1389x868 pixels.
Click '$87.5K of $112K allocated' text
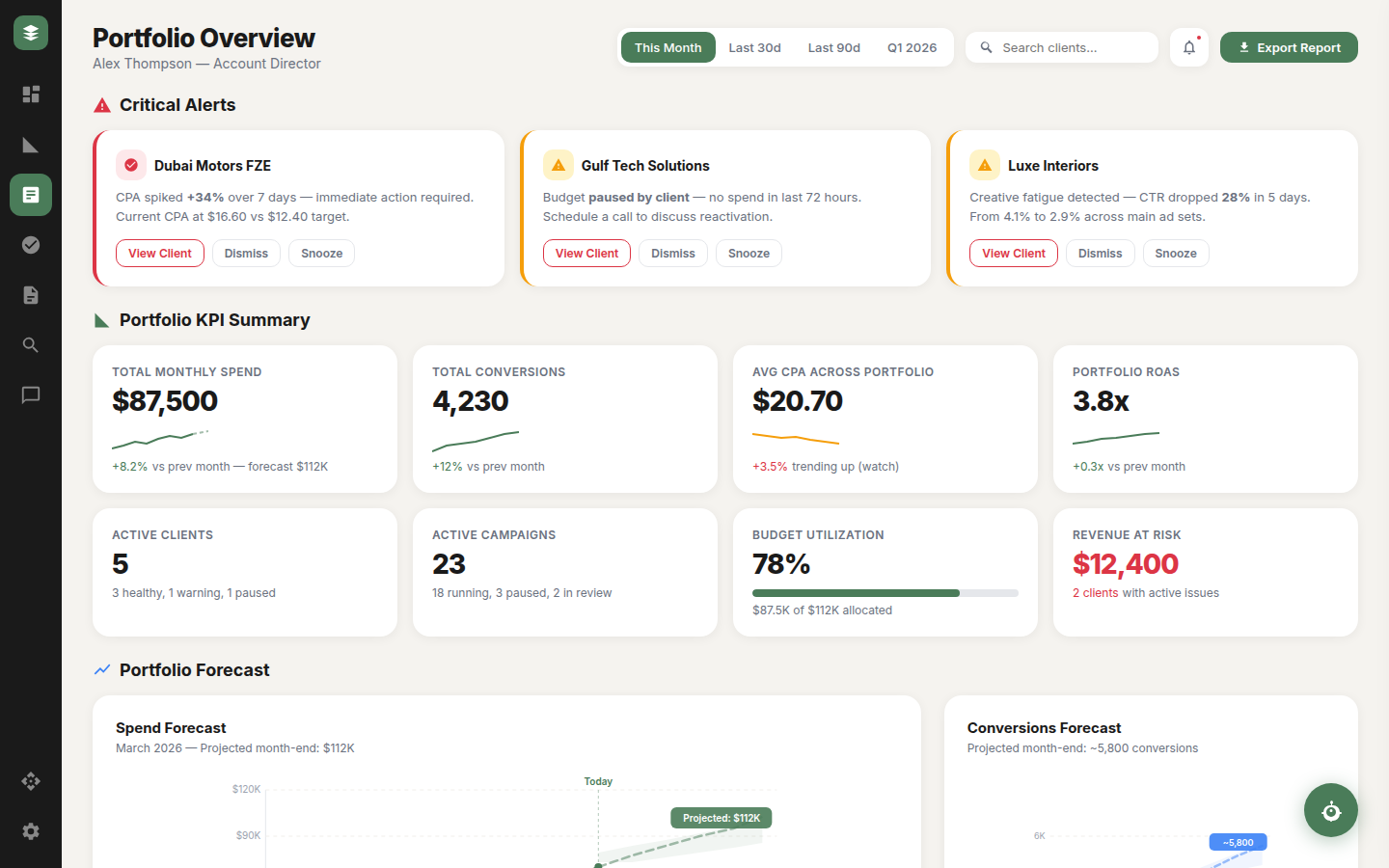click(822, 610)
